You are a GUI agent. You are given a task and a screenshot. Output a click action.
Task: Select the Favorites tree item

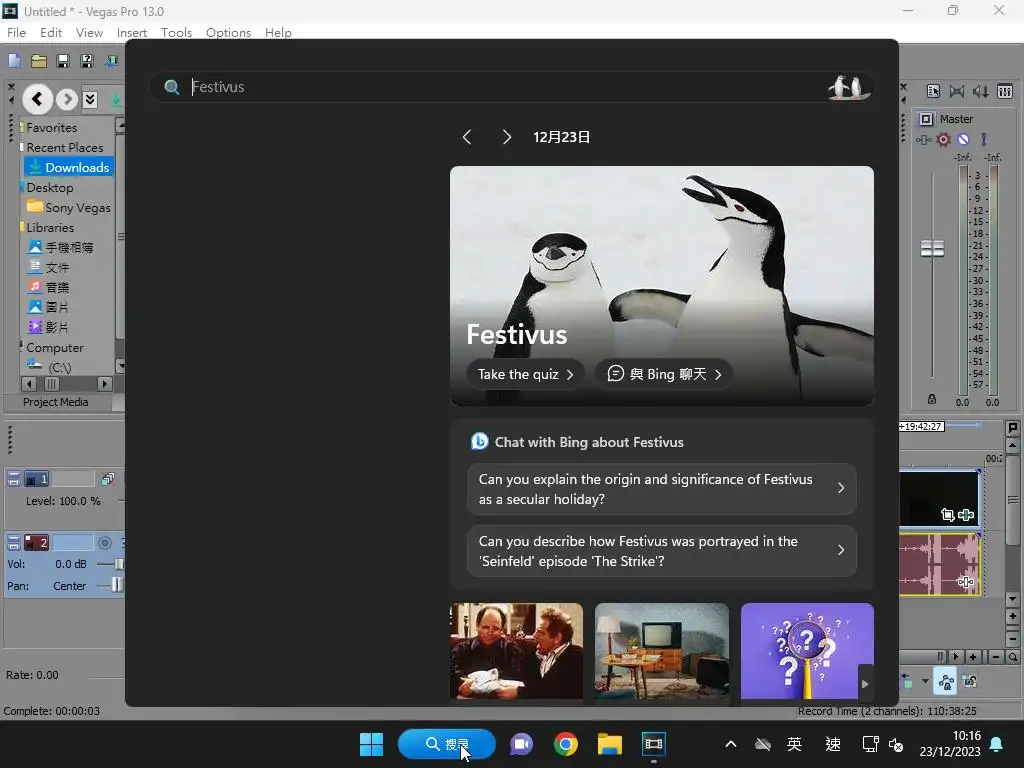[x=52, y=127]
